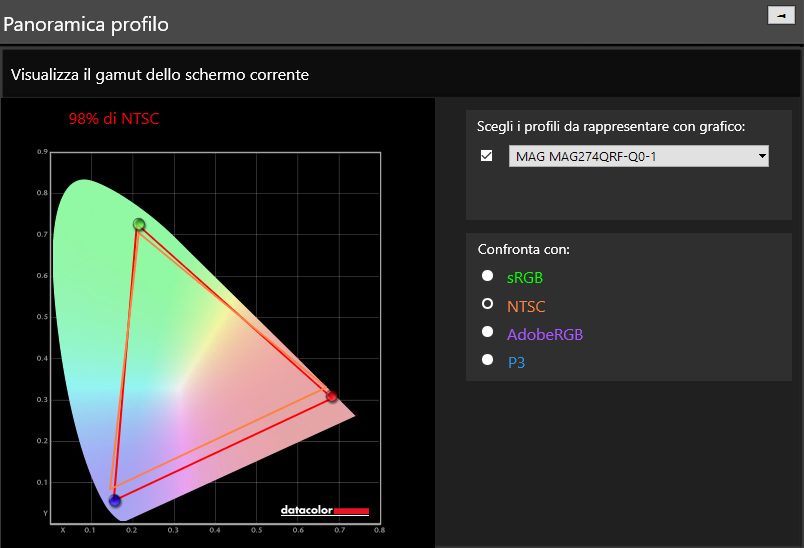Click the blue primary marker on gamut chart

click(x=115, y=500)
